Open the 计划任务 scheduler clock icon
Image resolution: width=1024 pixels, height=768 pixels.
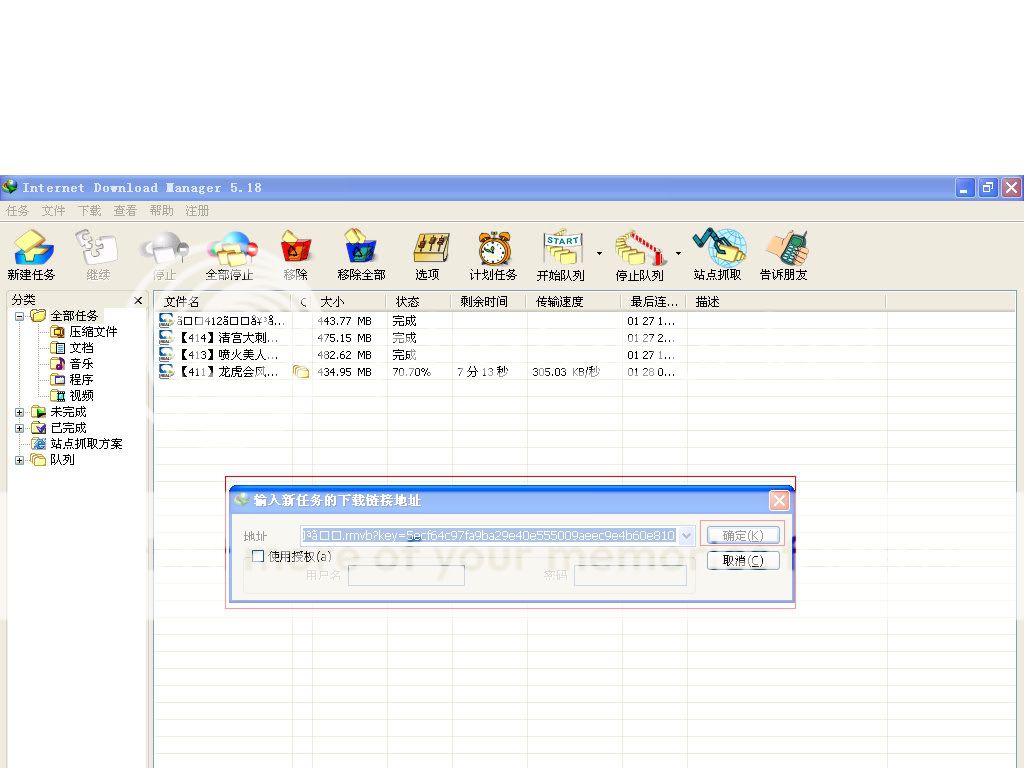coord(493,249)
